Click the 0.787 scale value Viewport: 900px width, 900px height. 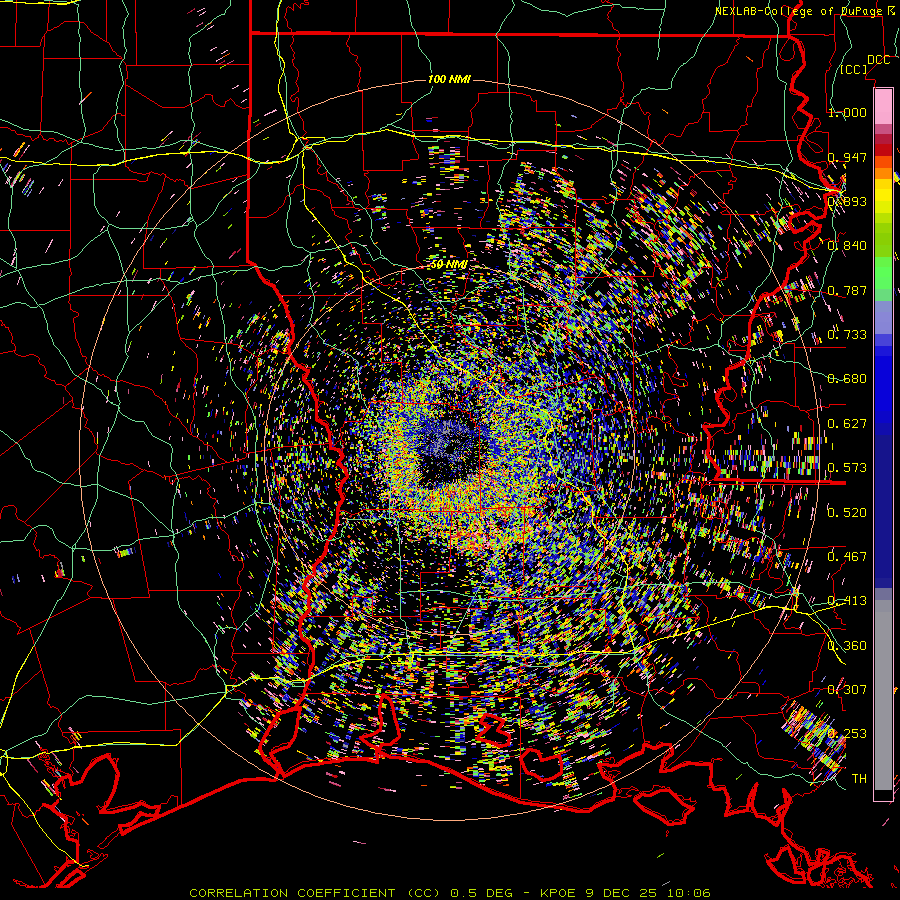pos(847,290)
